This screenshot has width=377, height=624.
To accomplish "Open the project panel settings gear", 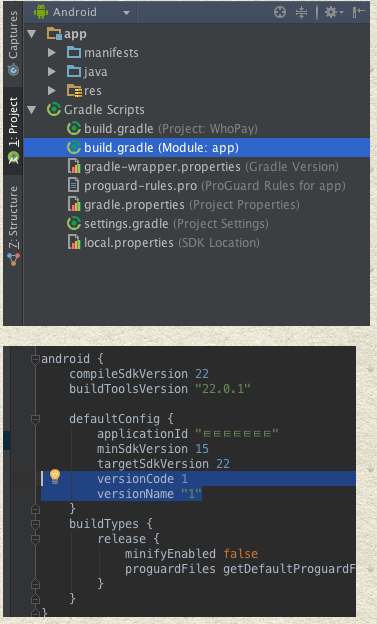I will pos(334,12).
